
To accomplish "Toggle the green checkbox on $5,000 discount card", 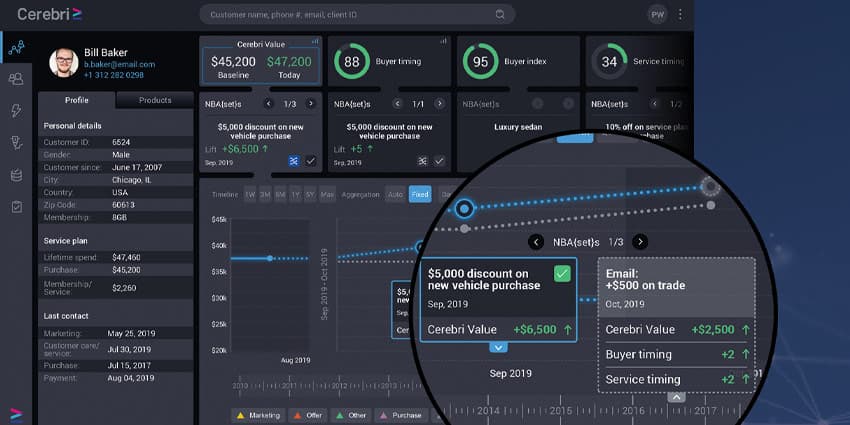I will [x=562, y=274].
